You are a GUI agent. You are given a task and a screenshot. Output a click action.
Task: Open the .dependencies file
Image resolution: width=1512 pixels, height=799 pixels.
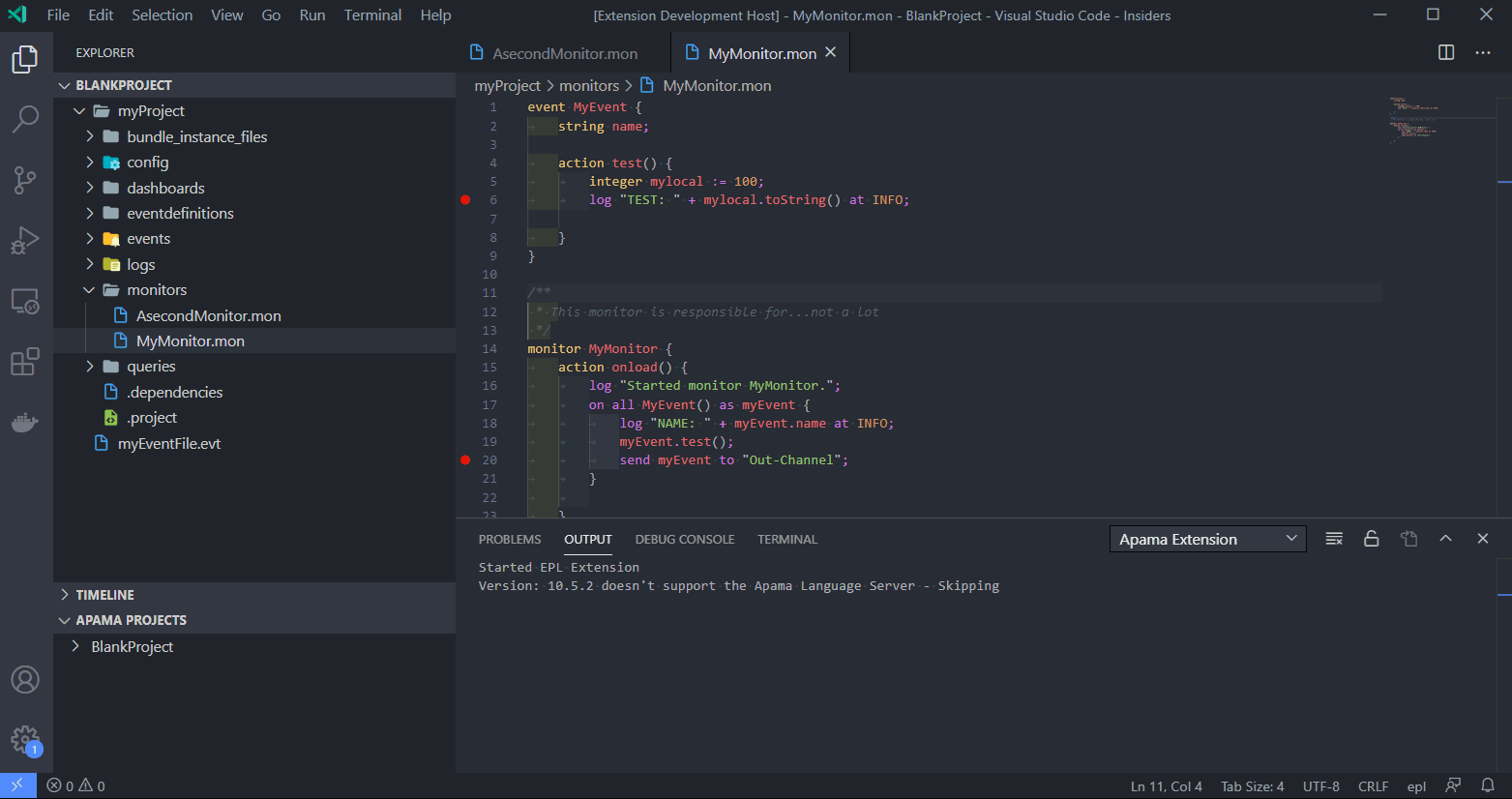254,392
